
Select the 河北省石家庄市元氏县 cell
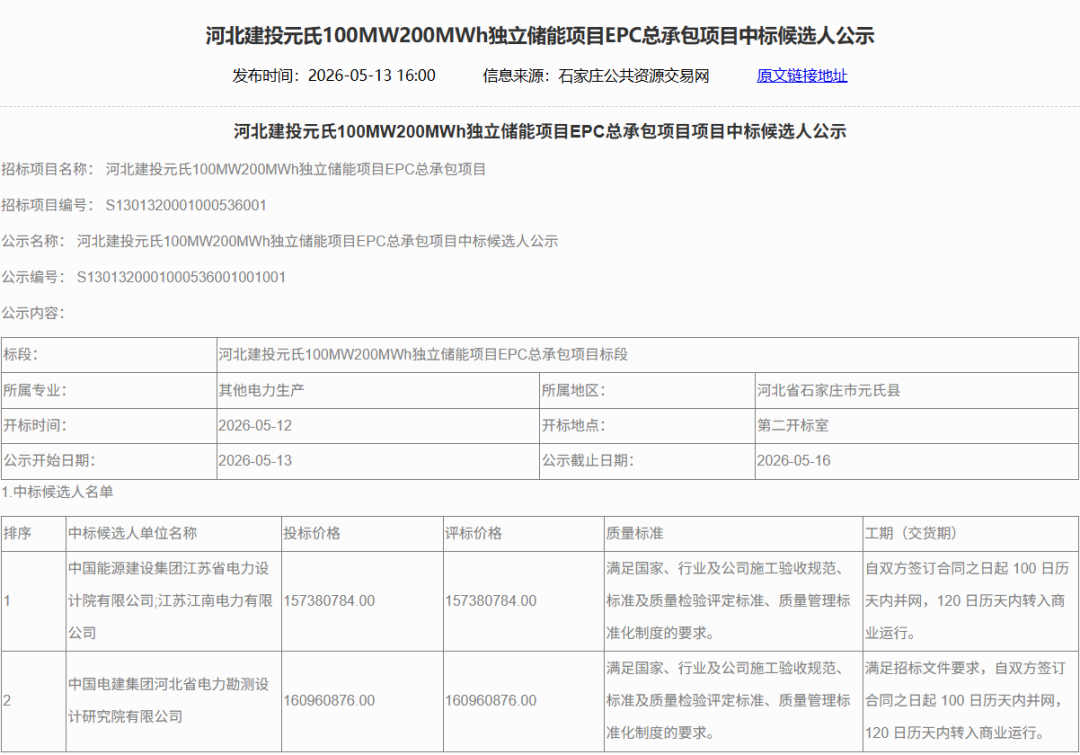coord(917,391)
